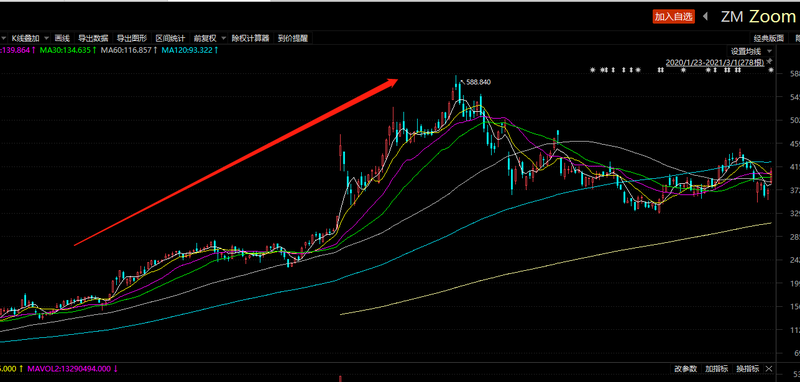This screenshot has width=800, height=382.
Task: Click the 加入自选 add-to-watchlist button
Action: tap(674, 17)
